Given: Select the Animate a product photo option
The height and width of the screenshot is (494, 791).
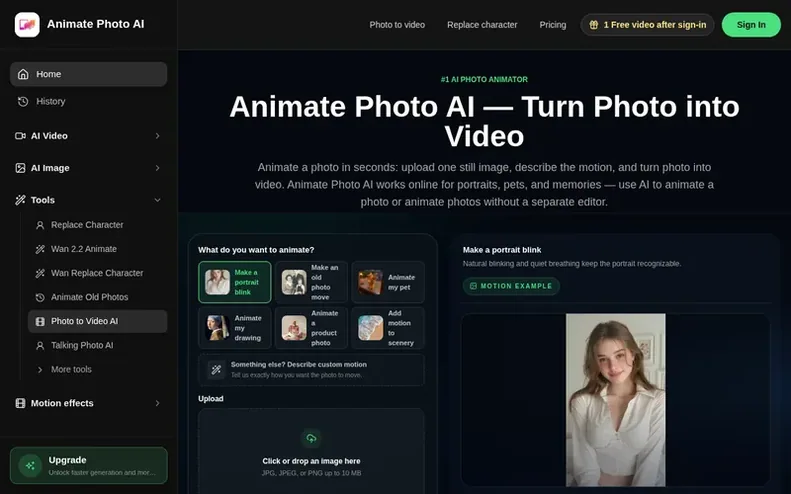Looking at the screenshot, I should tap(311, 328).
